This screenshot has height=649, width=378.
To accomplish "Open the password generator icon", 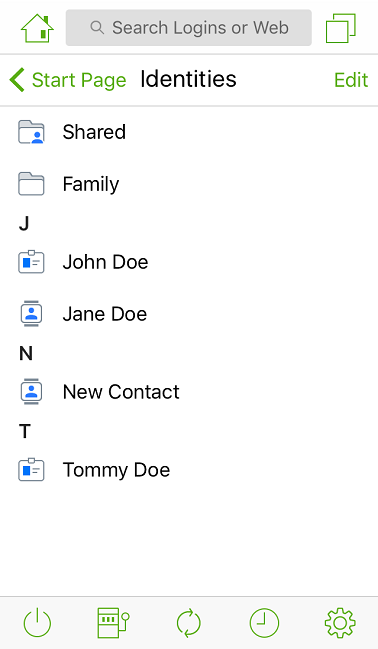I will point(113,623).
